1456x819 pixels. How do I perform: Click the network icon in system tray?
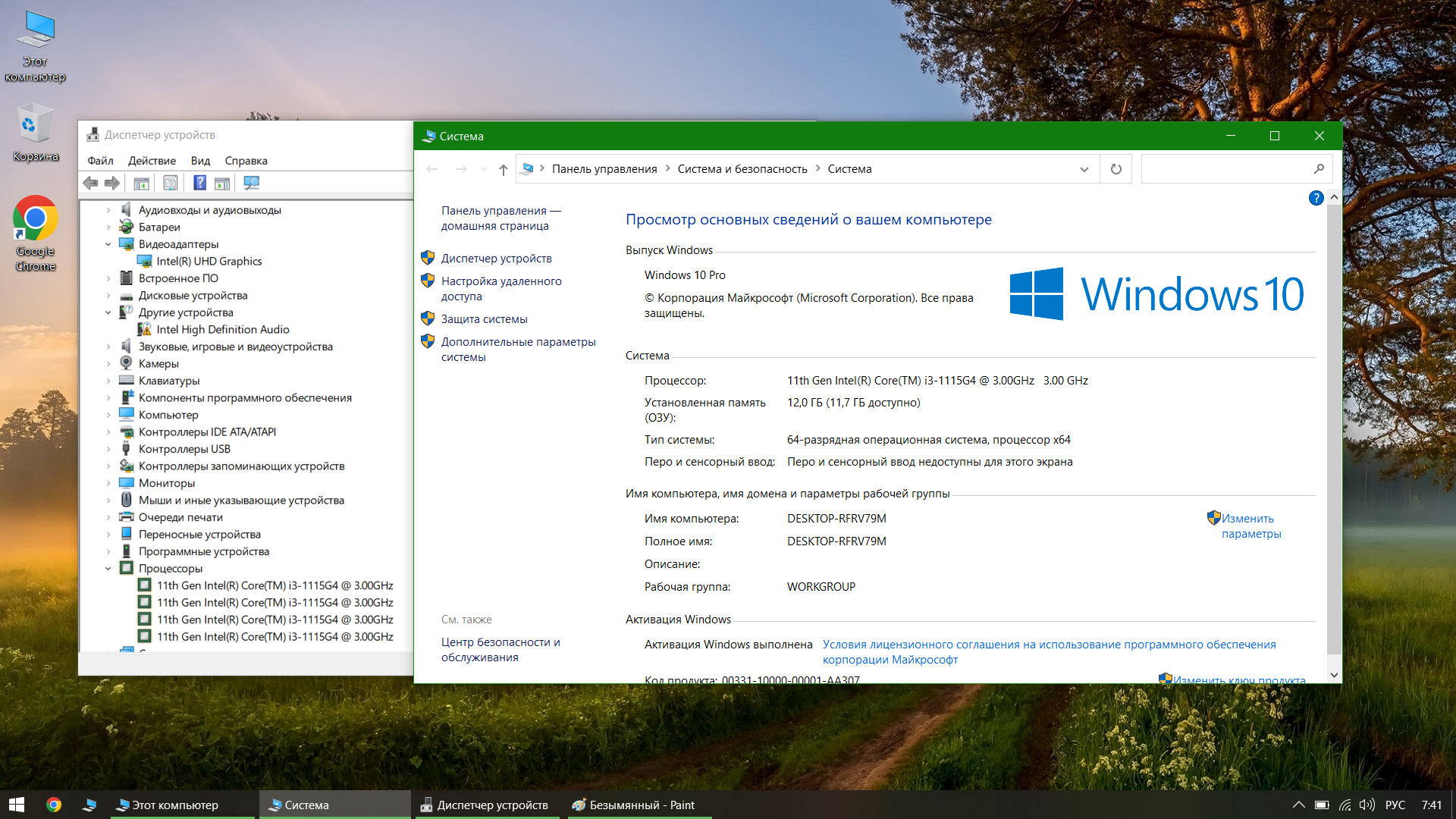pos(1345,805)
